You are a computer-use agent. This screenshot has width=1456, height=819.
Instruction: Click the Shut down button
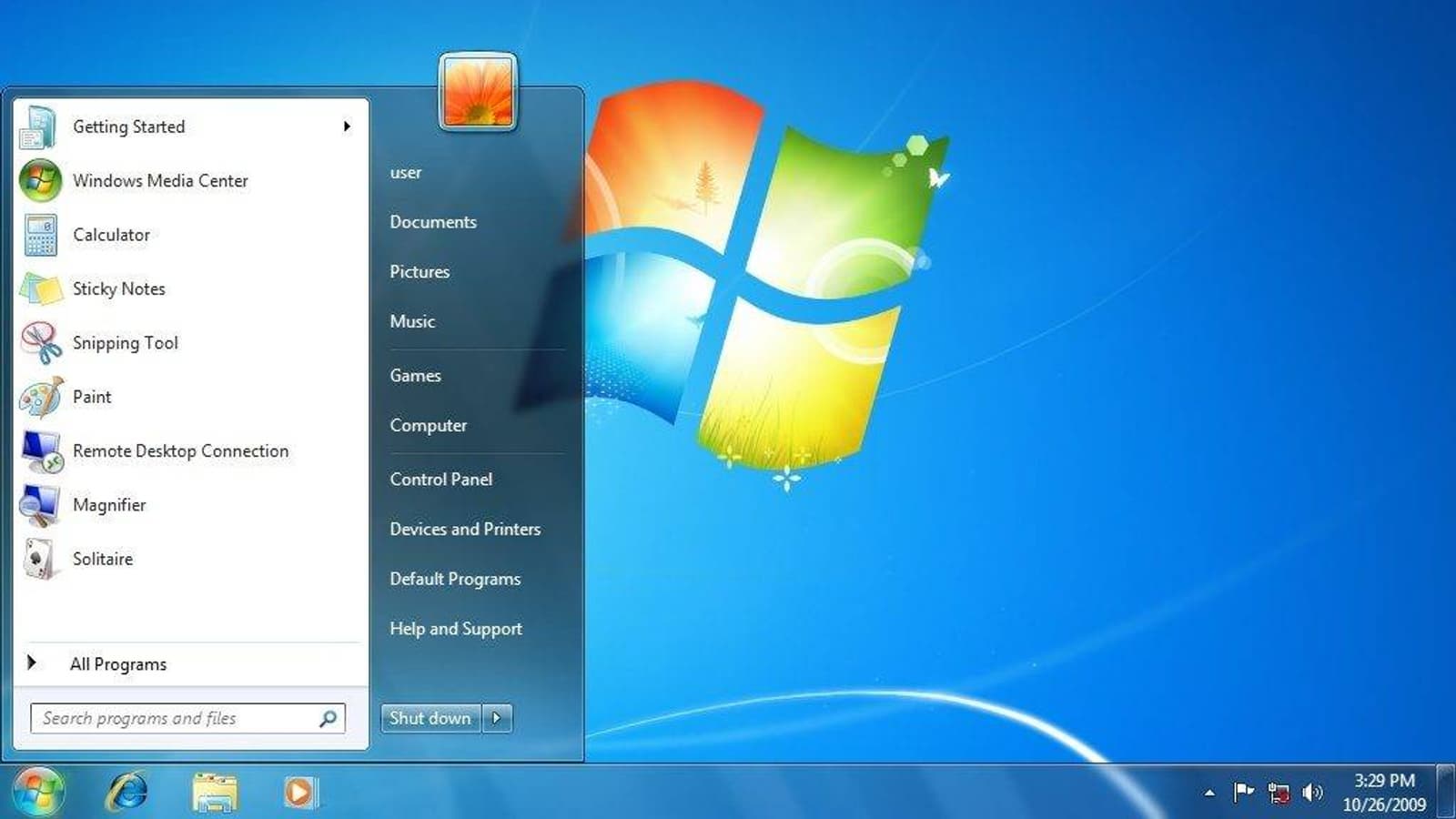pos(430,718)
